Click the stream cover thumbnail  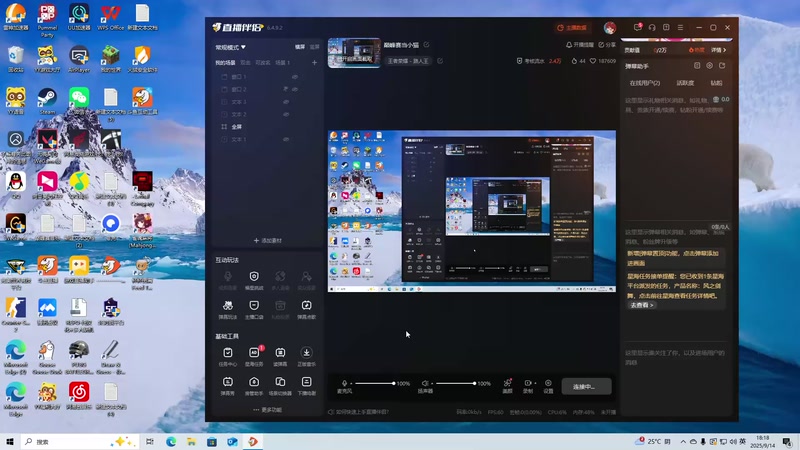(354, 53)
